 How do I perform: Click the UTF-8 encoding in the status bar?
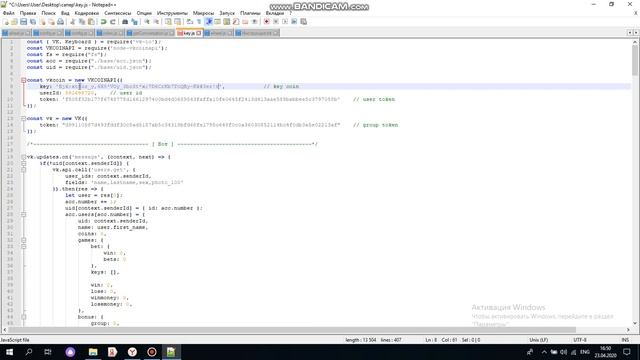tap(580, 340)
